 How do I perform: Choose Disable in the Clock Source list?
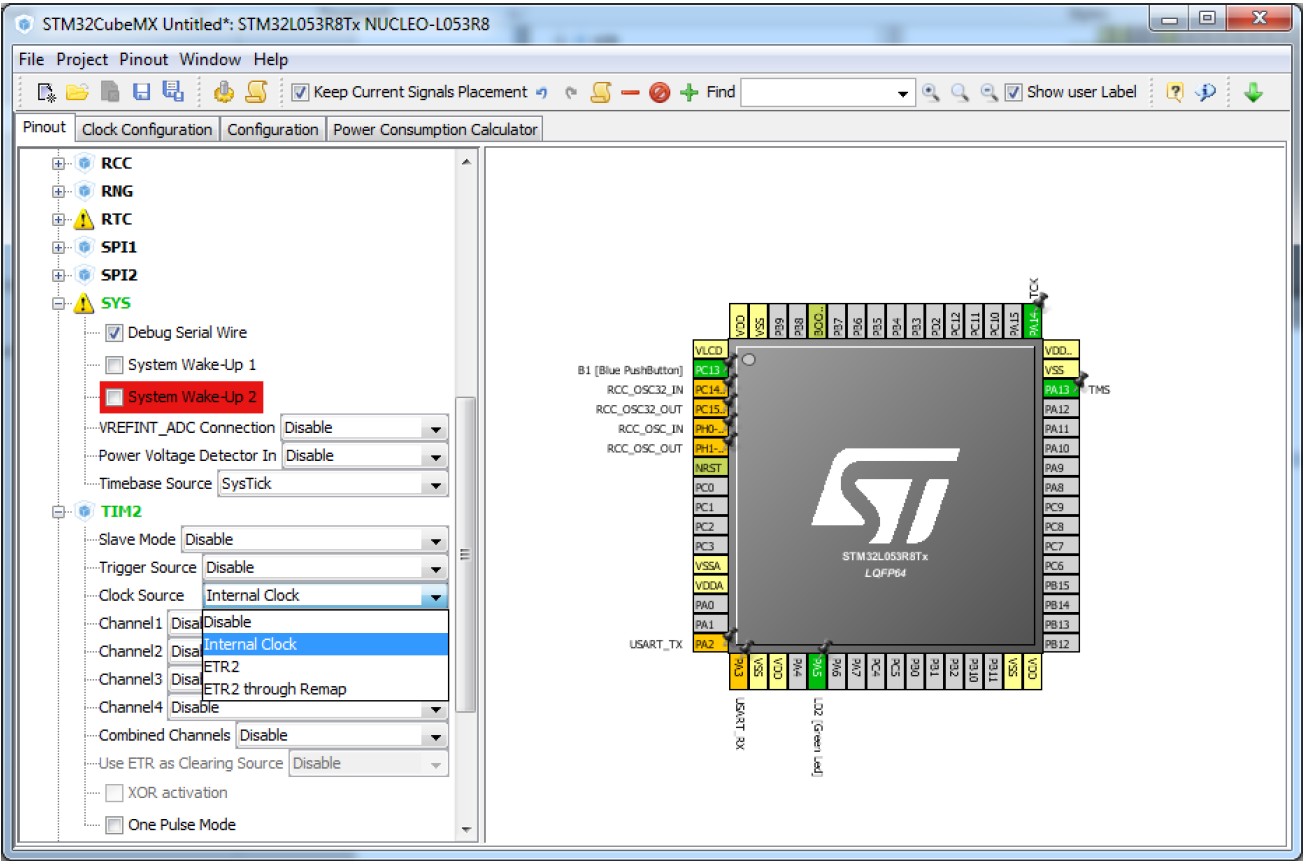coord(325,622)
